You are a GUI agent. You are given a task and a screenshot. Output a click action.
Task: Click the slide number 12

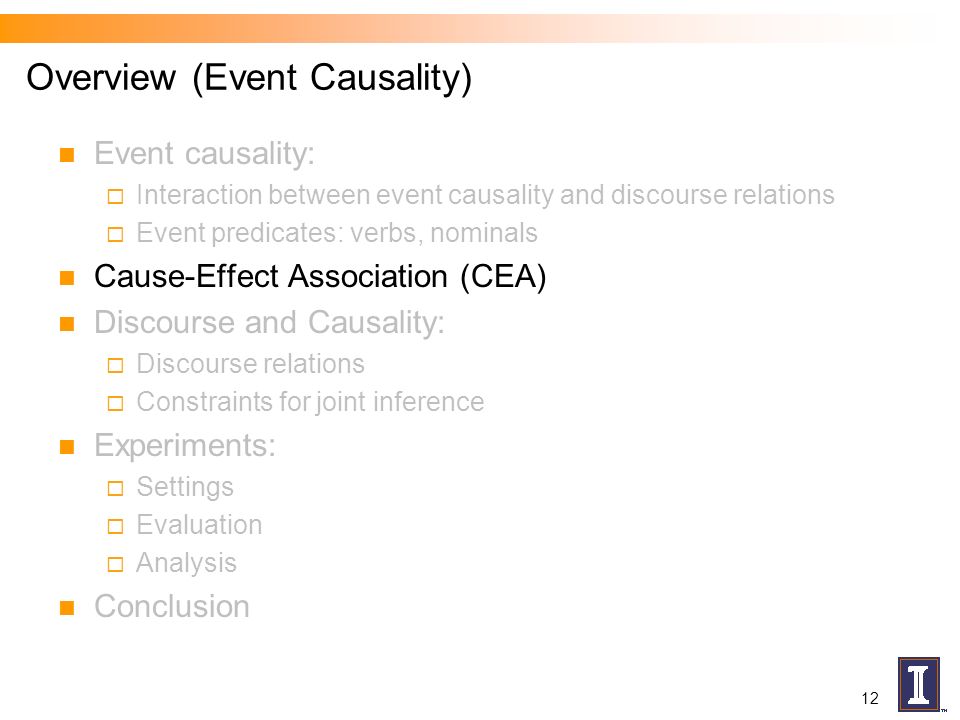(x=869, y=699)
